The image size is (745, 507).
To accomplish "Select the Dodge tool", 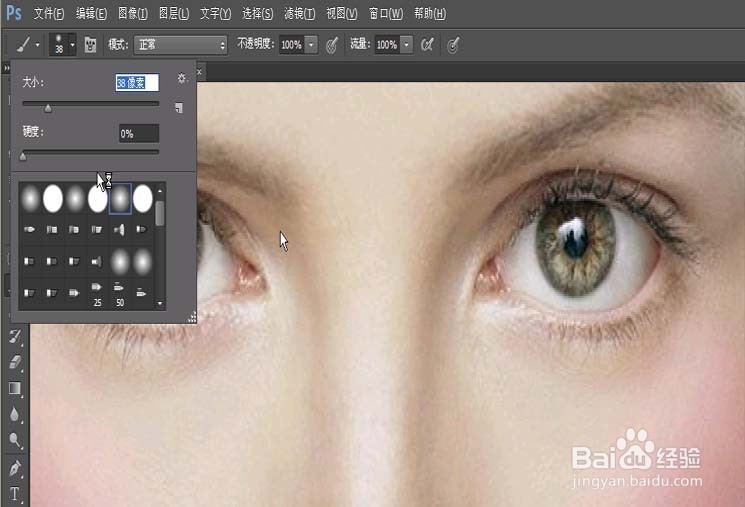I will 15,441.
